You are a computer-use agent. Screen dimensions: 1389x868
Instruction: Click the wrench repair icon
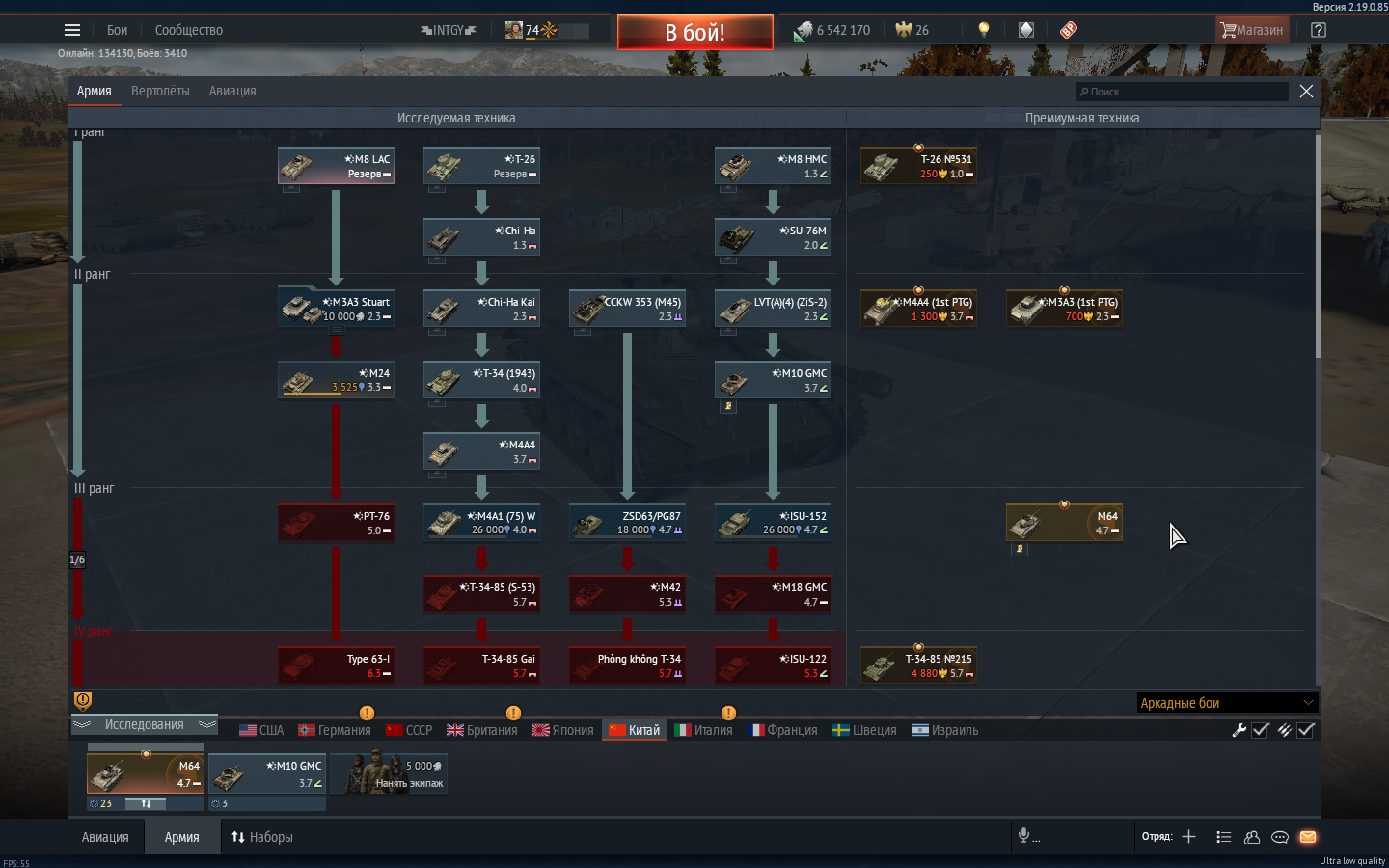point(1239,730)
